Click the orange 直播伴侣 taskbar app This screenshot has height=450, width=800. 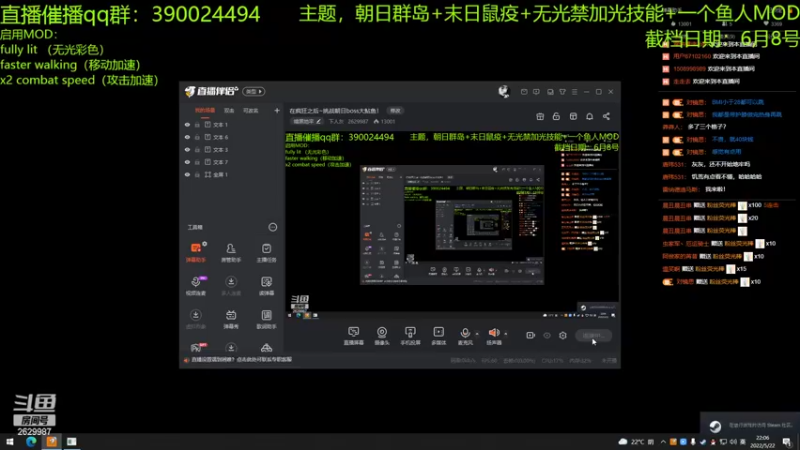[52, 441]
